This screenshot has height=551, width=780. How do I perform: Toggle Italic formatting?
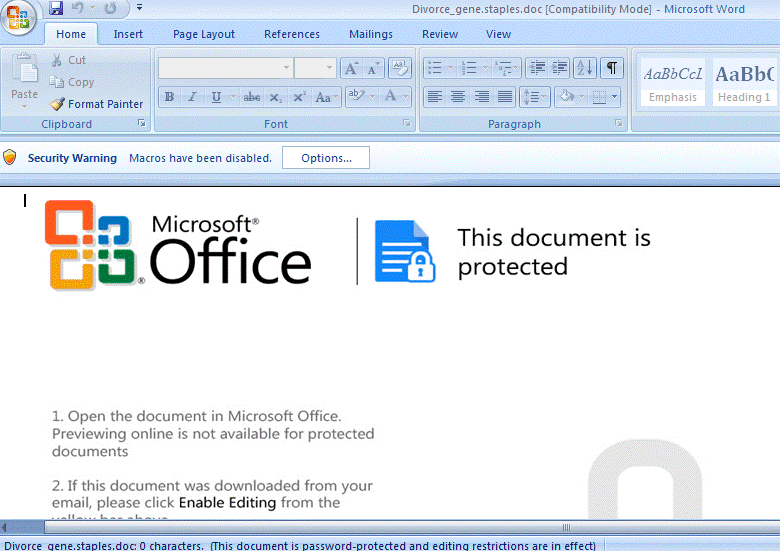[x=192, y=96]
